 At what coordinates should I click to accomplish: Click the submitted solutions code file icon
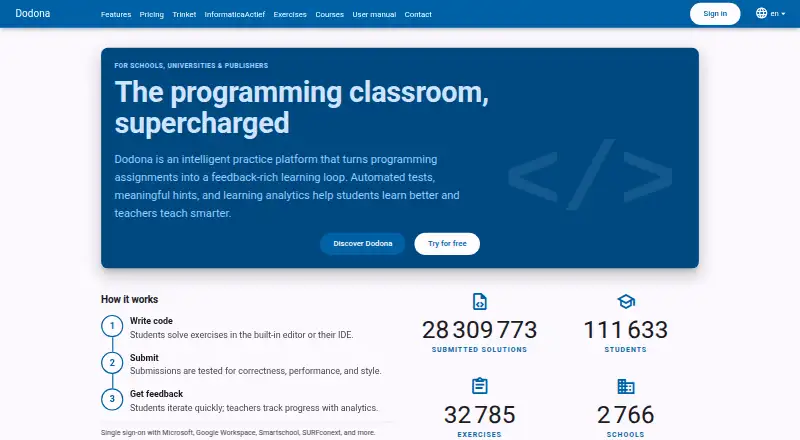coord(480,302)
